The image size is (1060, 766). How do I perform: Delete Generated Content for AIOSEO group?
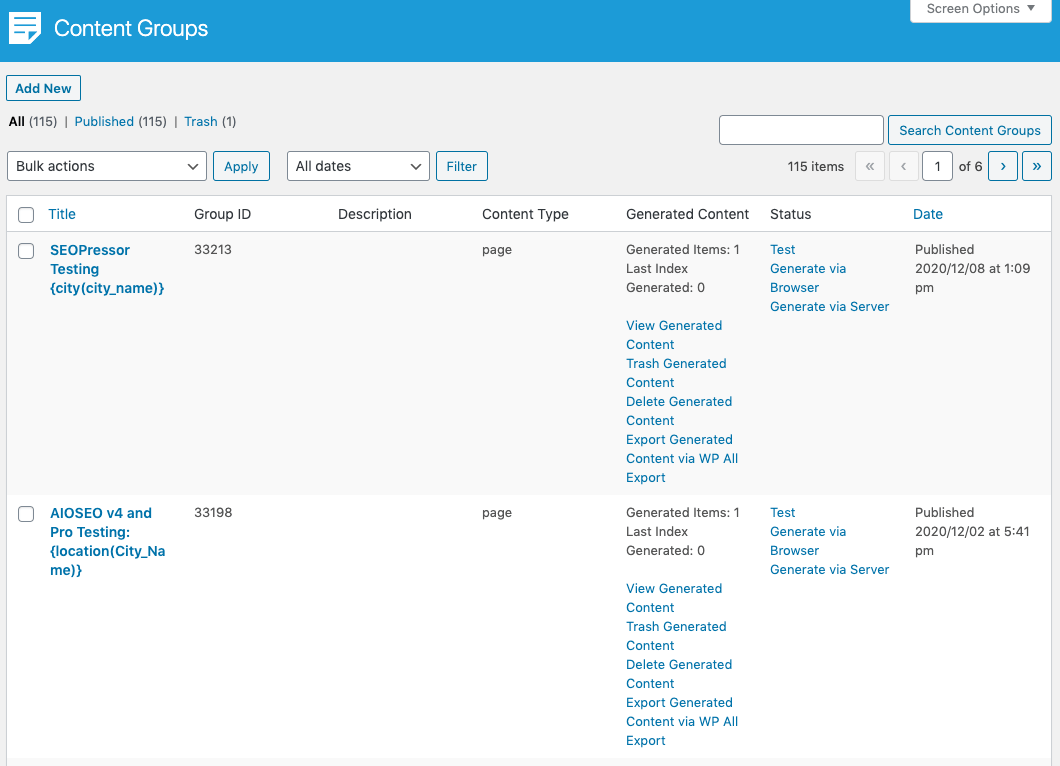click(x=679, y=674)
